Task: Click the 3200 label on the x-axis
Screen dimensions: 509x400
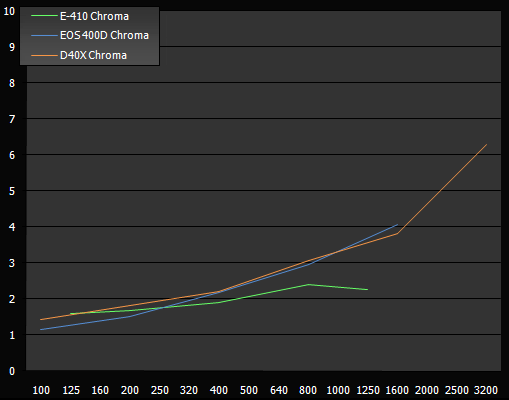Action: pyautogui.click(x=486, y=390)
